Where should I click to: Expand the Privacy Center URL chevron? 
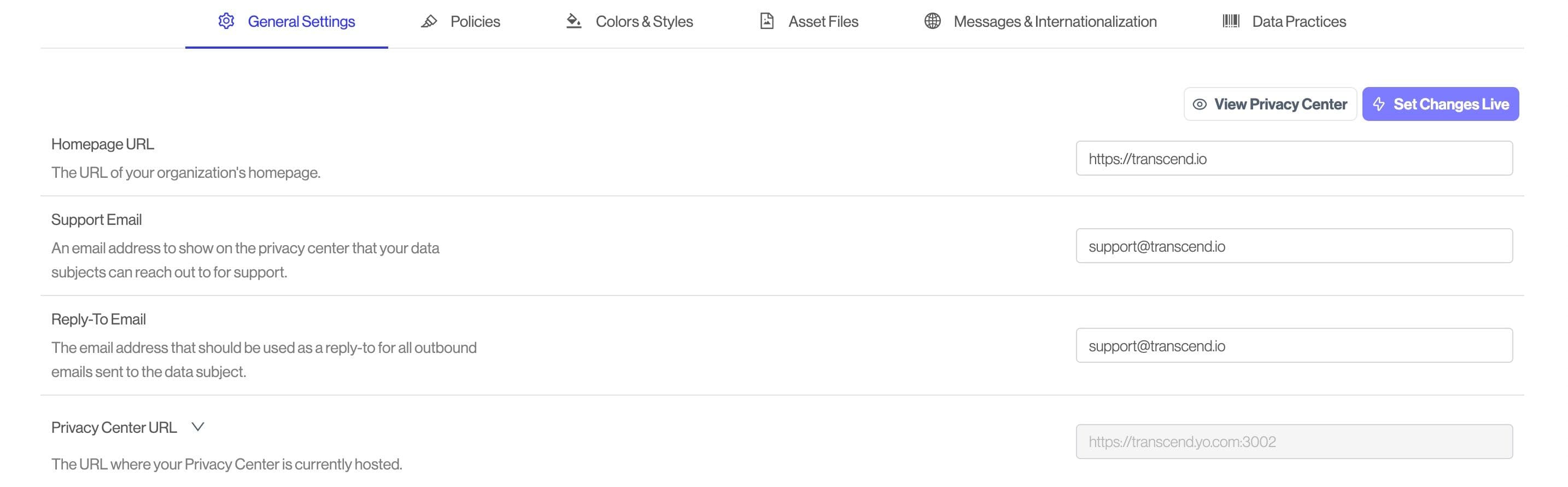[x=198, y=427]
